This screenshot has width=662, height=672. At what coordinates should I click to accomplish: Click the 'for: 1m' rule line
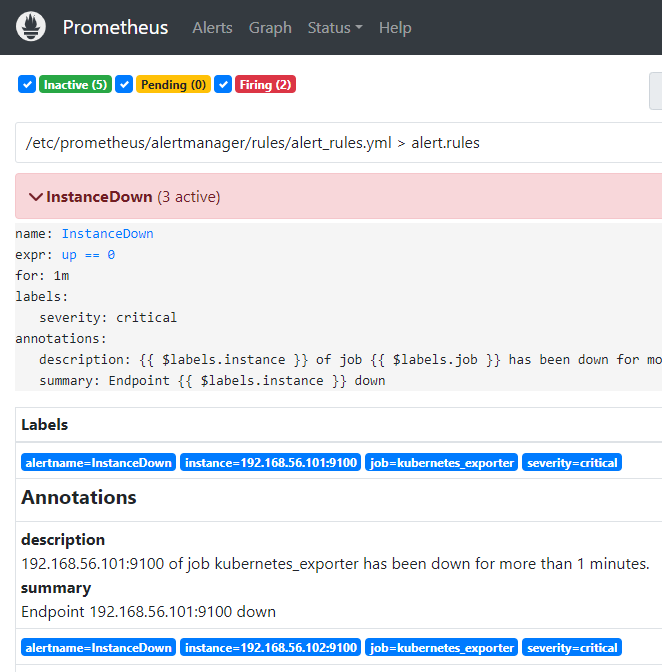click(x=42, y=276)
